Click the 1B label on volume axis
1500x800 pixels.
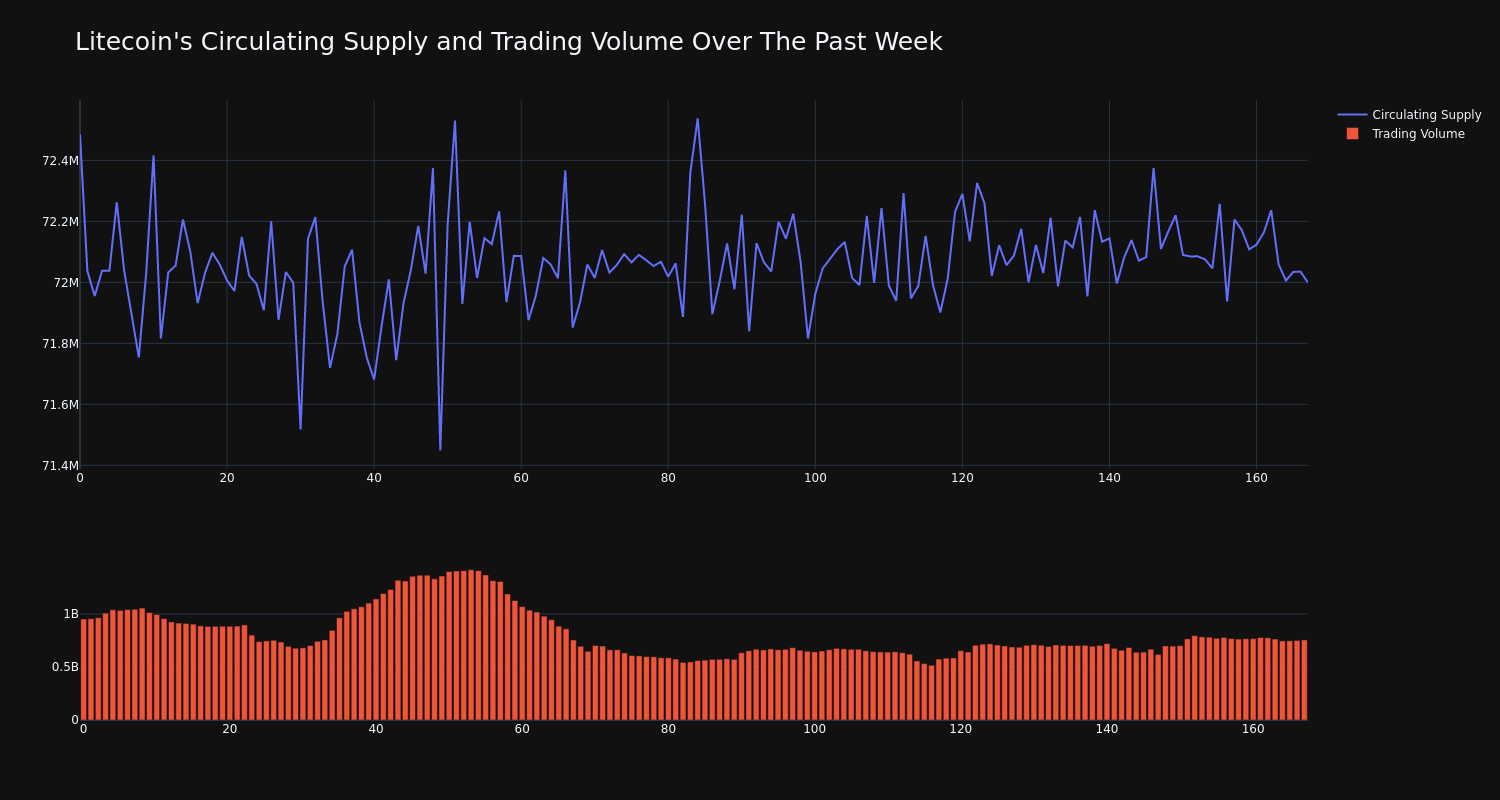71,614
